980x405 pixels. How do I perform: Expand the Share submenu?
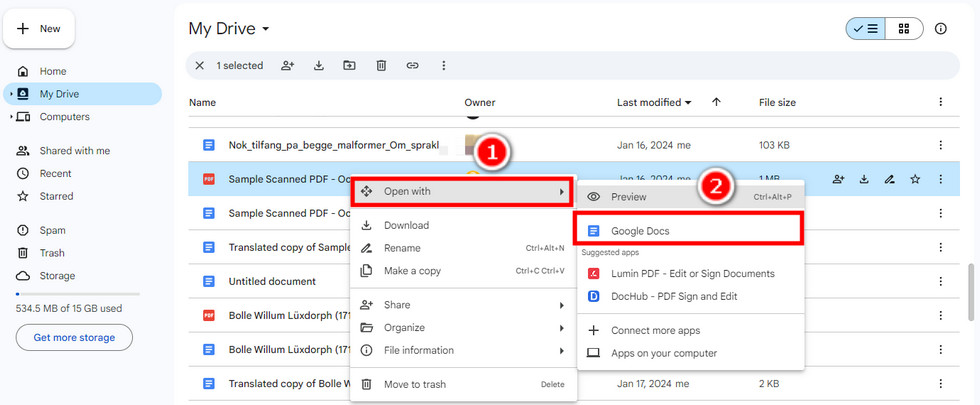point(463,305)
